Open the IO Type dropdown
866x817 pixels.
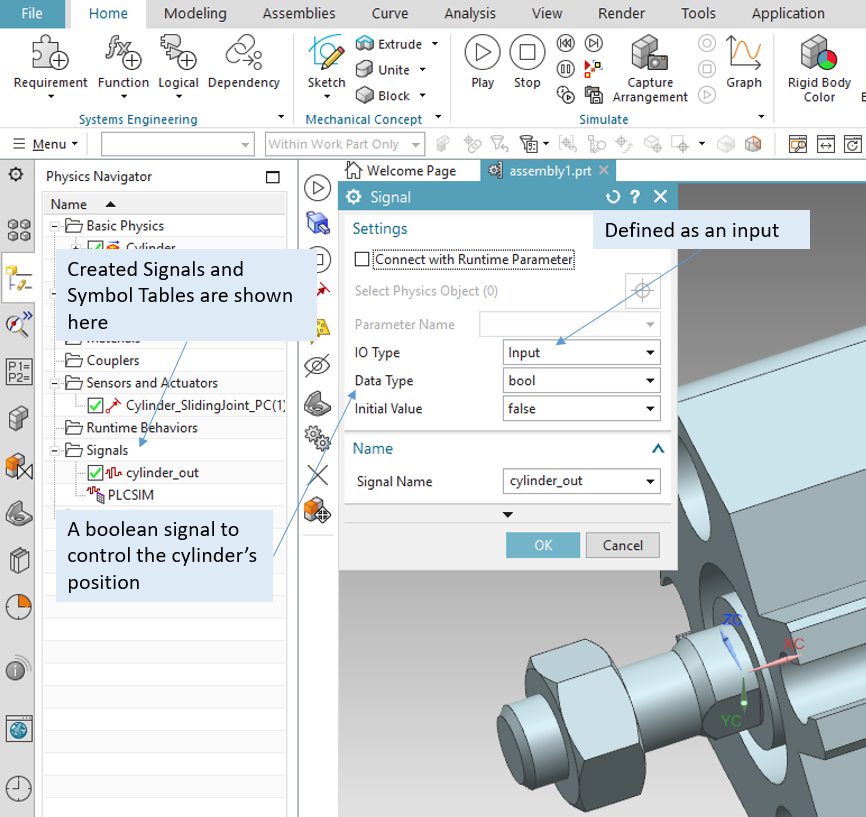[x=581, y=352]
